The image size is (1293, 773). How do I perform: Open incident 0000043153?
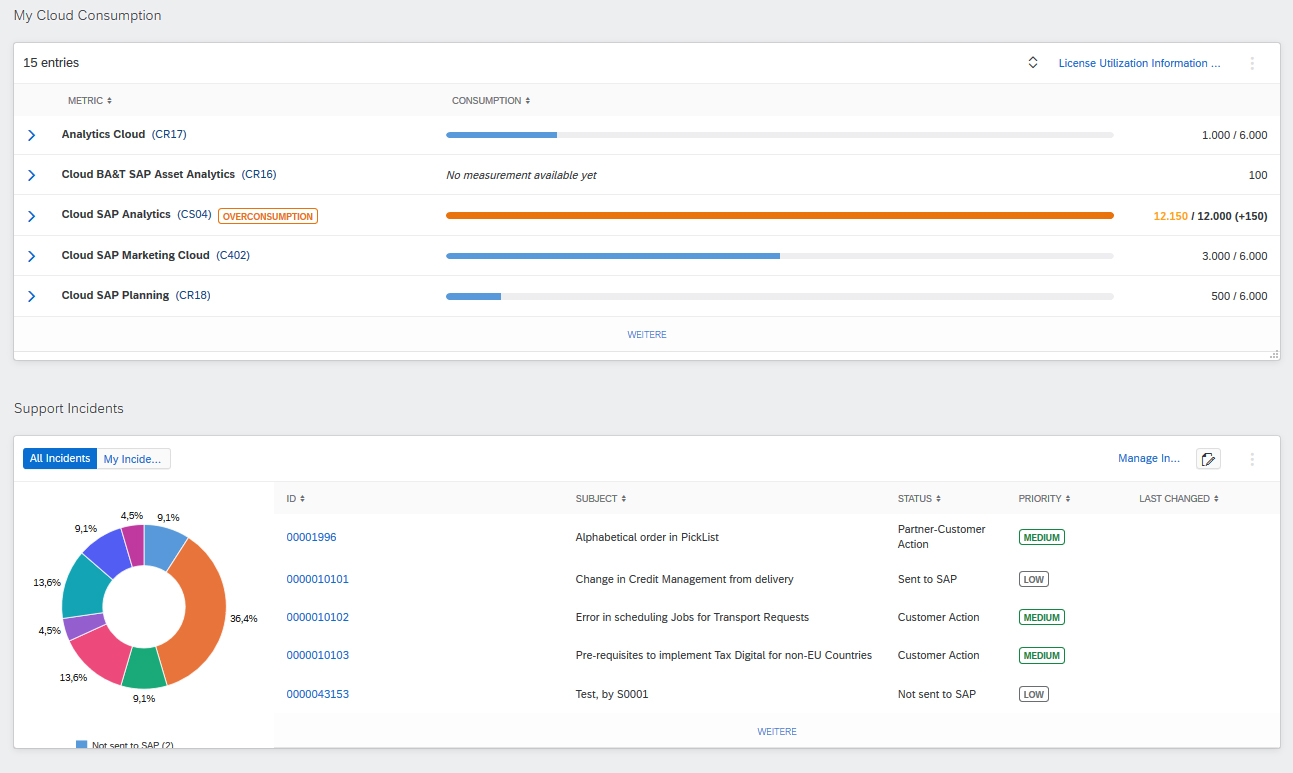coord(317,694)
